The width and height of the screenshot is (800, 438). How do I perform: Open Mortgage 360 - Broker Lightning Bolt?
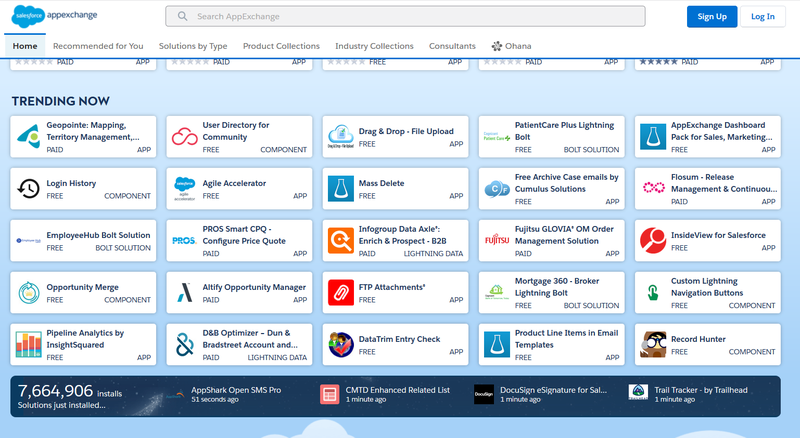click(552, 293)
